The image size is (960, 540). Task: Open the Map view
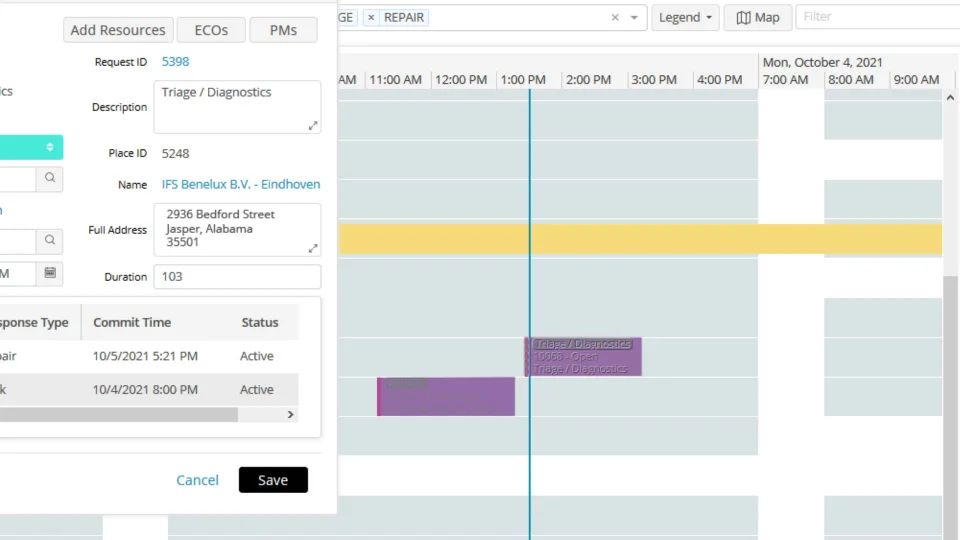pyautogui.click(x=758, y=18)
